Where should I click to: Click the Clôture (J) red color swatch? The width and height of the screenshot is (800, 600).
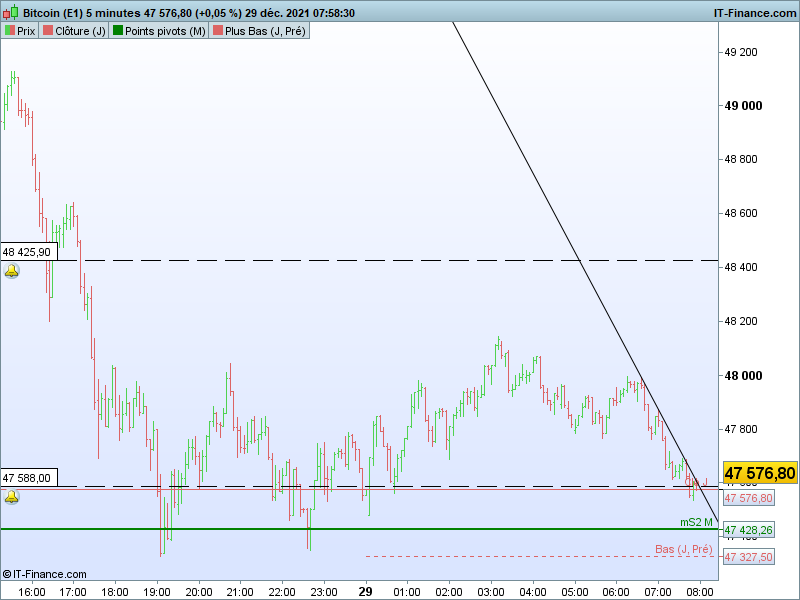click(x=48, y=31)
